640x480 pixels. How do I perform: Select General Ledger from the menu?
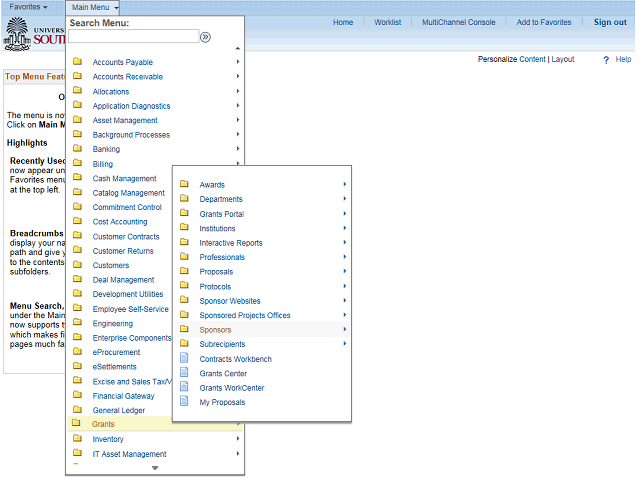tap(118, 410)
